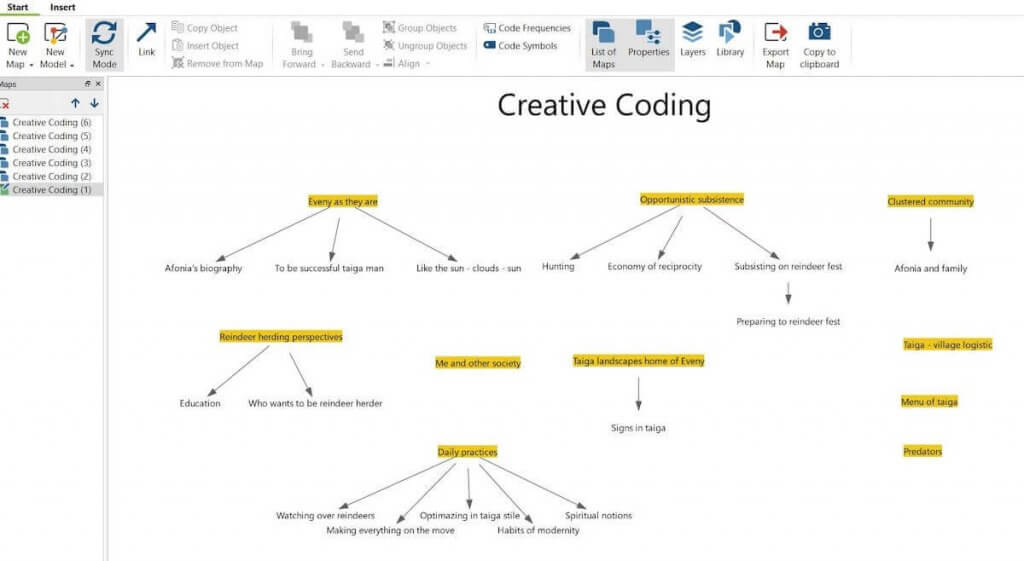This screenshot has height=561, width=1024.
Task: Select Creative Coding (2) map
Action: pyautogui.click(x=51, y=176)
